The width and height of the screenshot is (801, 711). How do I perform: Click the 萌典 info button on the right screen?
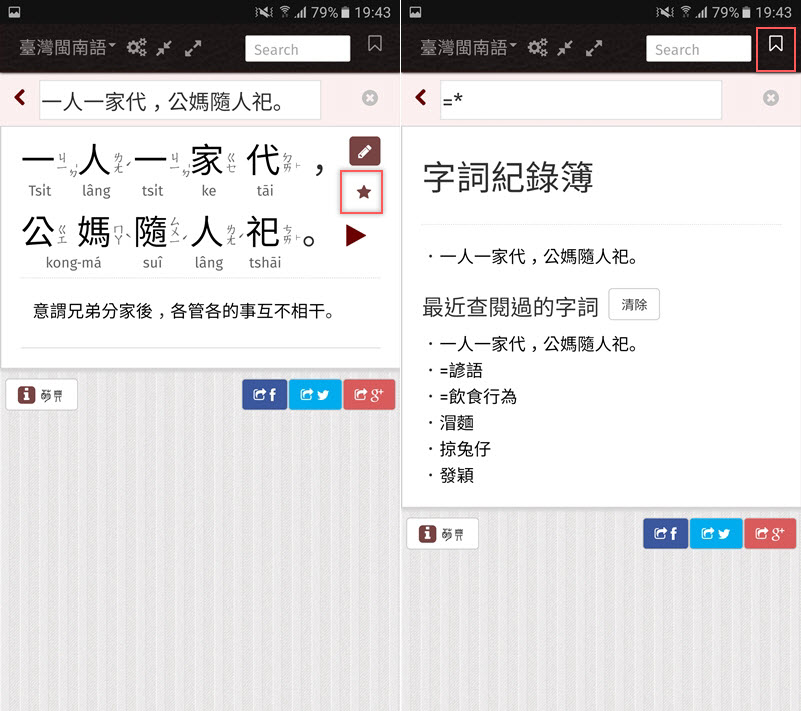(442, 534)
